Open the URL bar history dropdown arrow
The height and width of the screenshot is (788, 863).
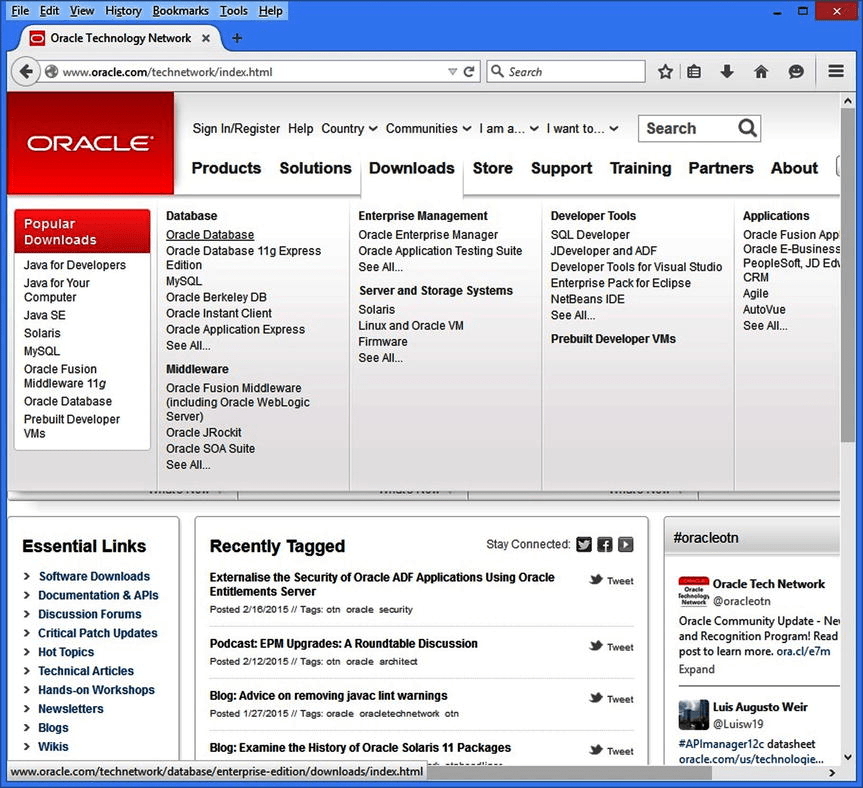click(452, 72)
